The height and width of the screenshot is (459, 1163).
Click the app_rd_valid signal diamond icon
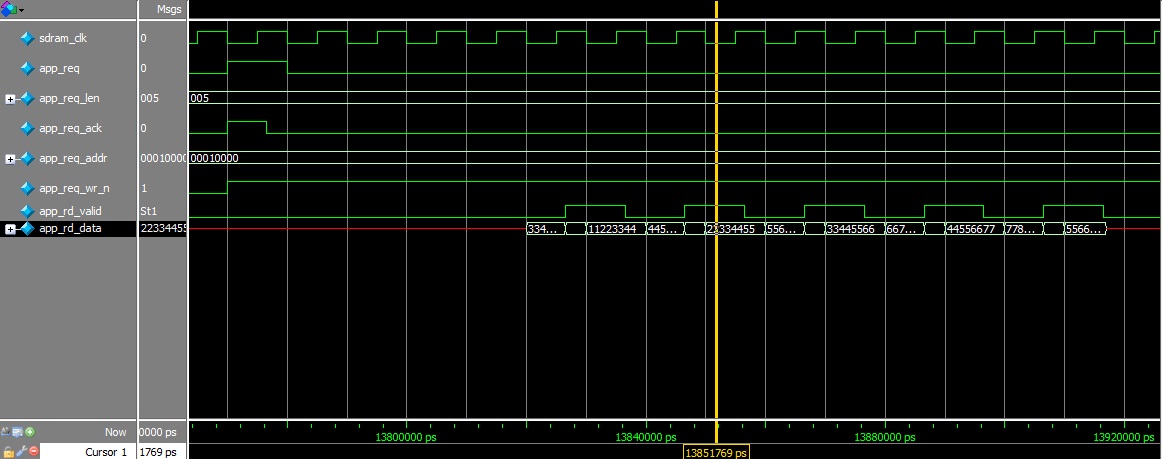[x=27, y=211]
